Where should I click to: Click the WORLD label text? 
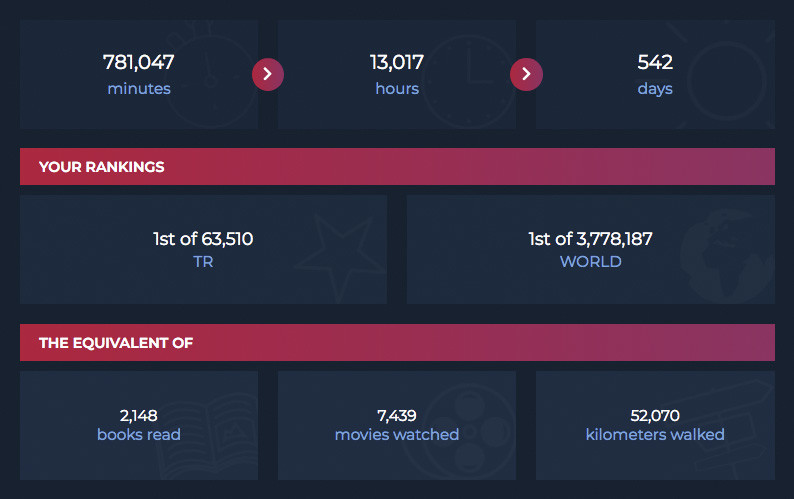pyautogui.click(x=590, y=262)
